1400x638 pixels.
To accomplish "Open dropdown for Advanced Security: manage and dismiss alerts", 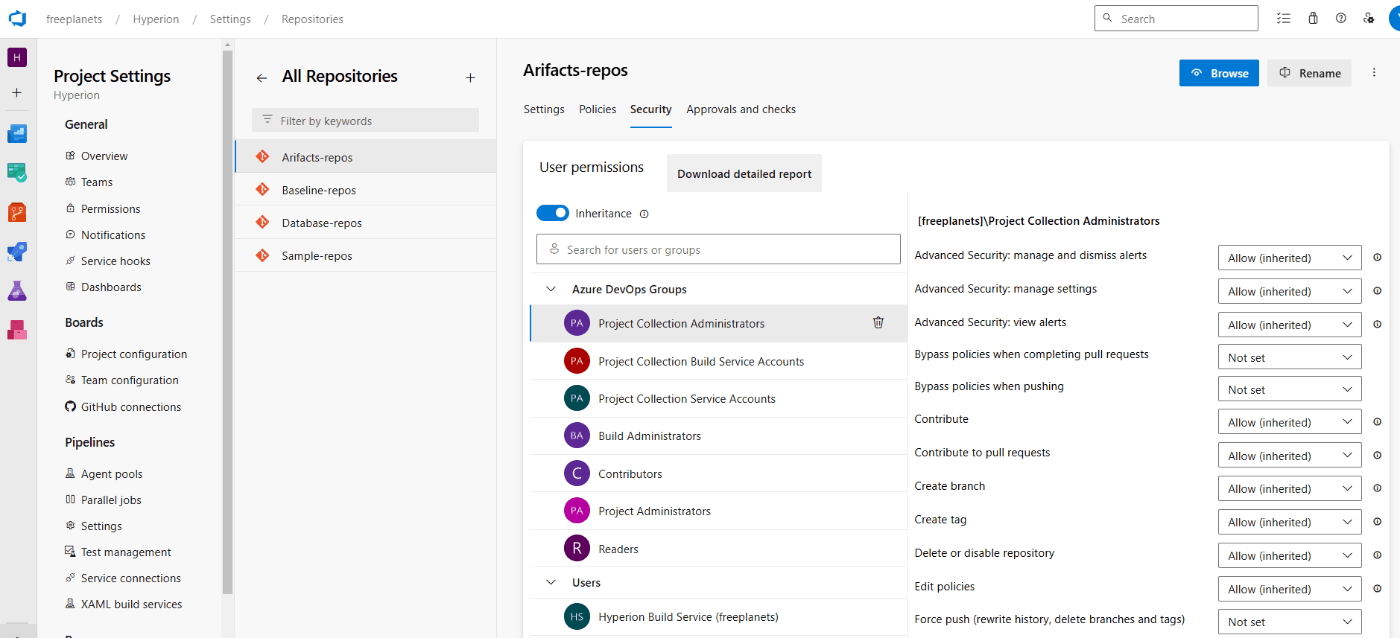I will click(x=1289, y=258).
